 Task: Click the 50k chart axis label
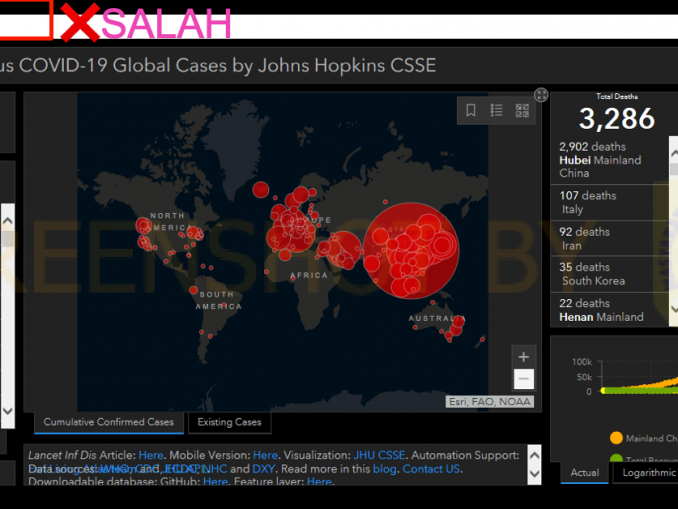[x=584, y=377]
